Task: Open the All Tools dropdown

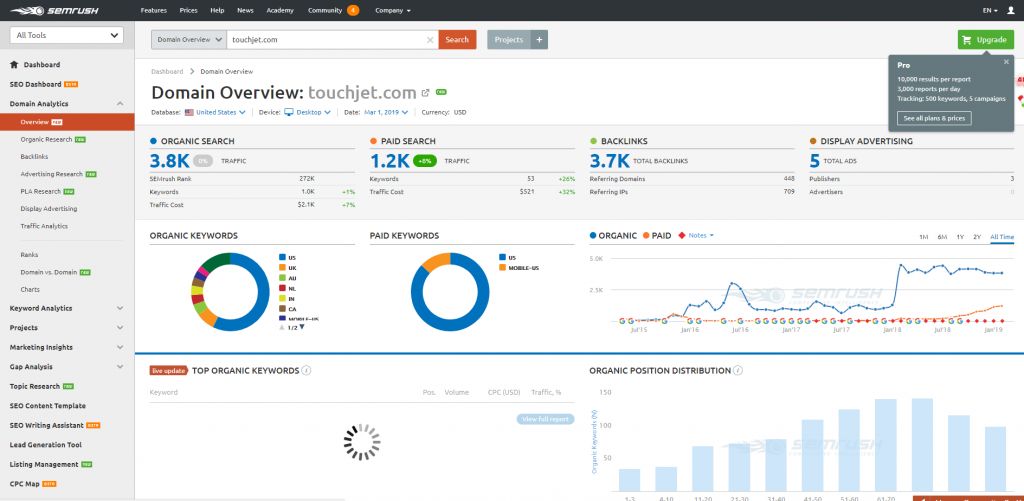Action: (x=65, y=35)
